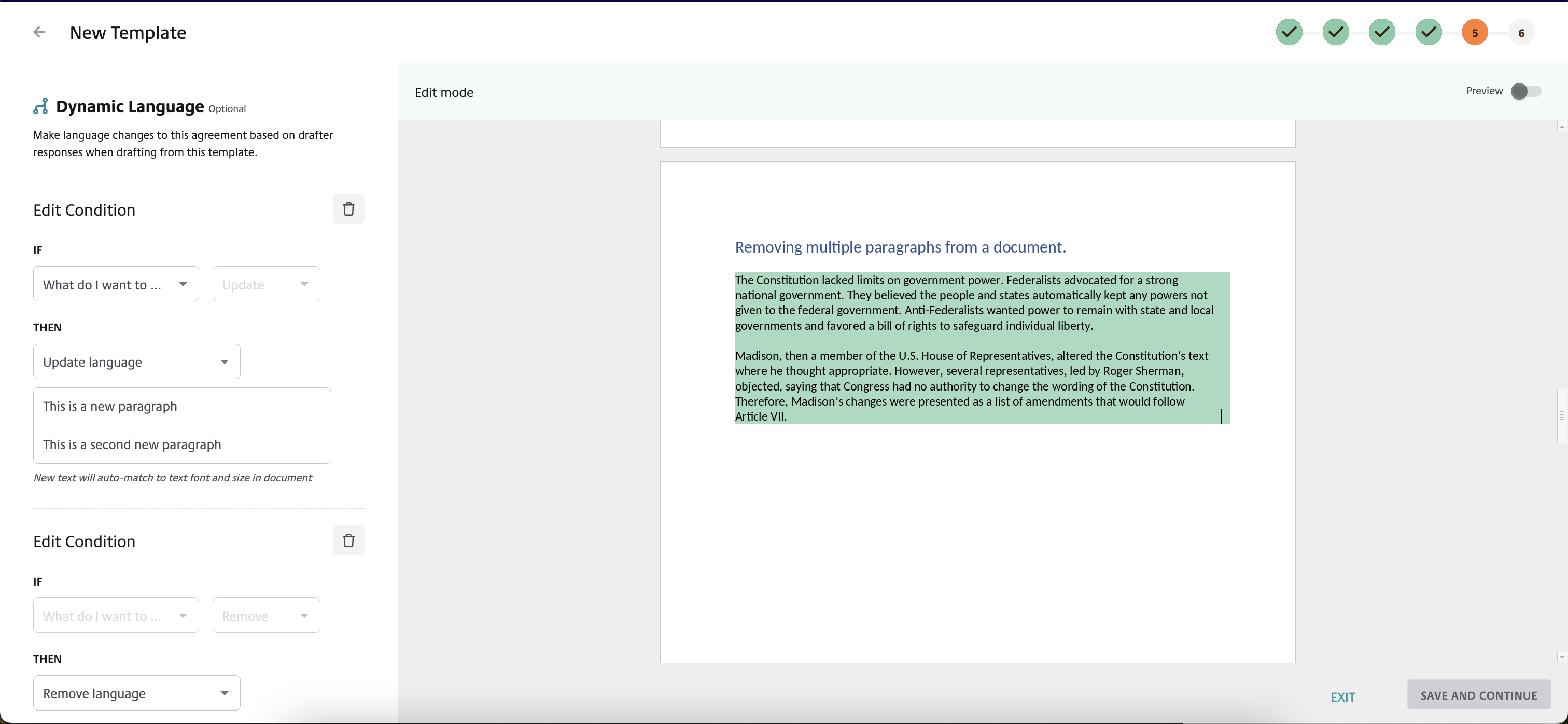Delete the first Edit Condition with trash icon
Screen dimensions: 1568x724
348,209
